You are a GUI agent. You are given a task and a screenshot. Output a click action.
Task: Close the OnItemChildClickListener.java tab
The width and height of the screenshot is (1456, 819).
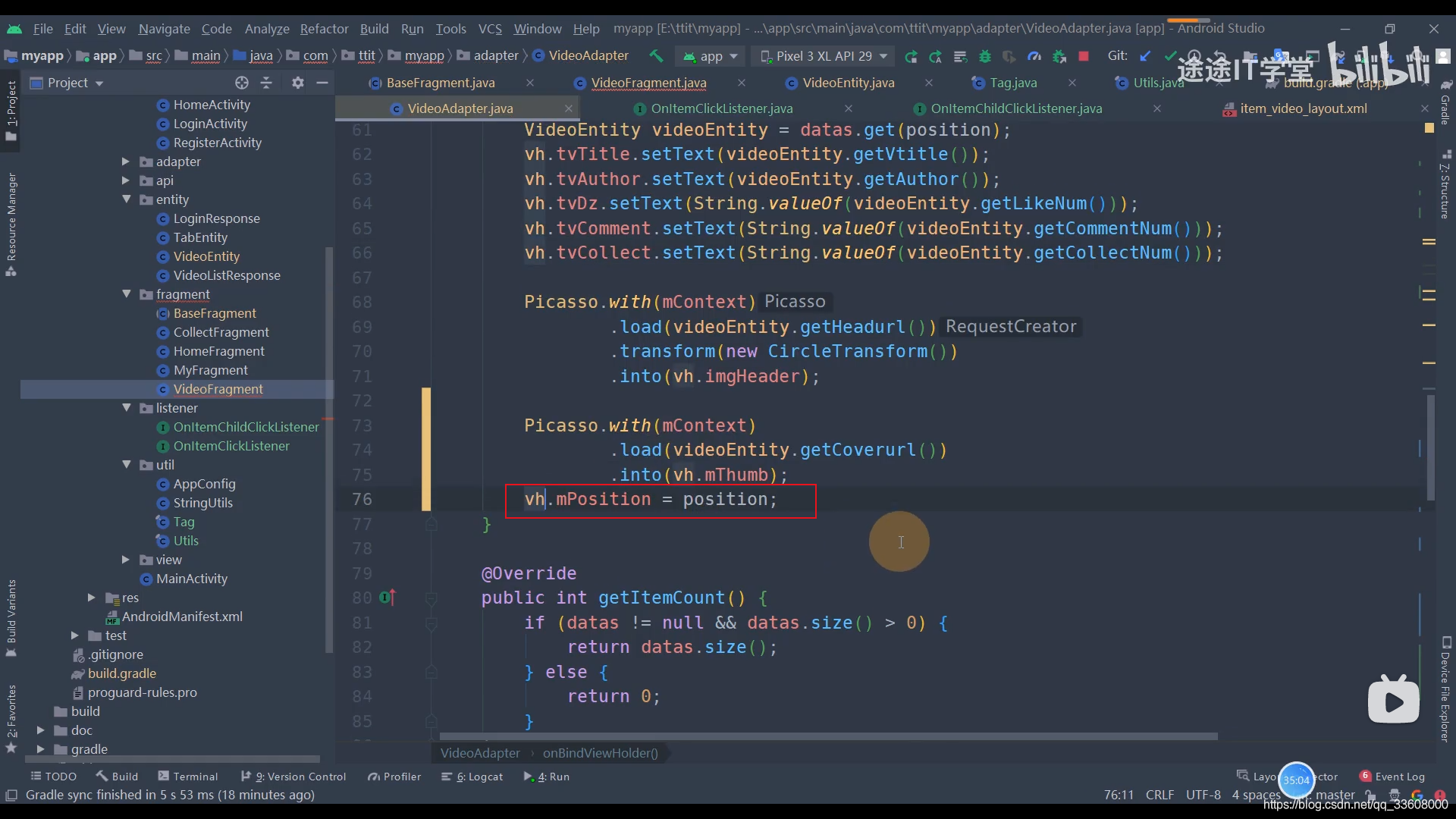click(x=1157, y=108)
